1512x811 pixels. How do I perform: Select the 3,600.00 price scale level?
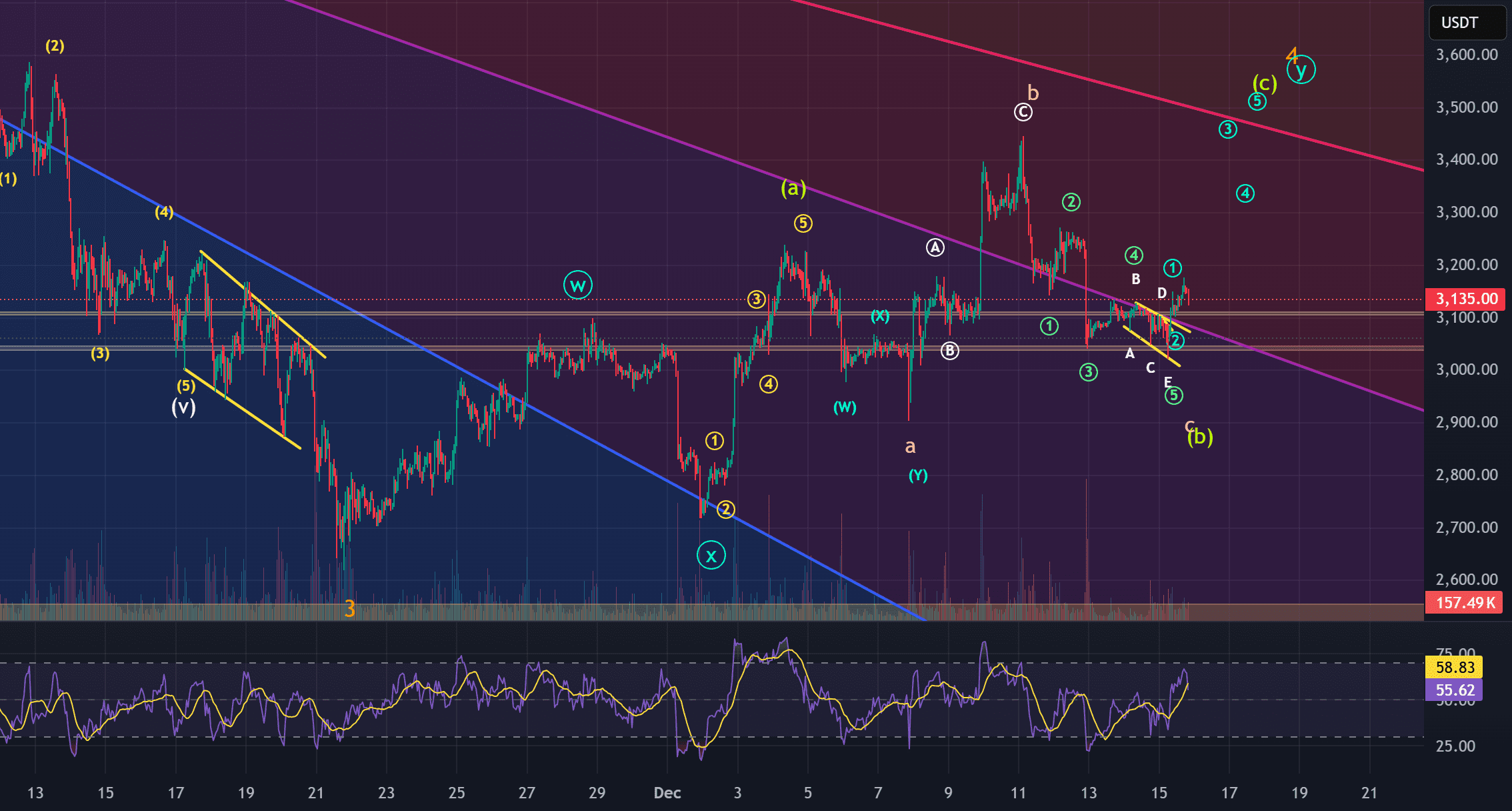pos(1466,55)
